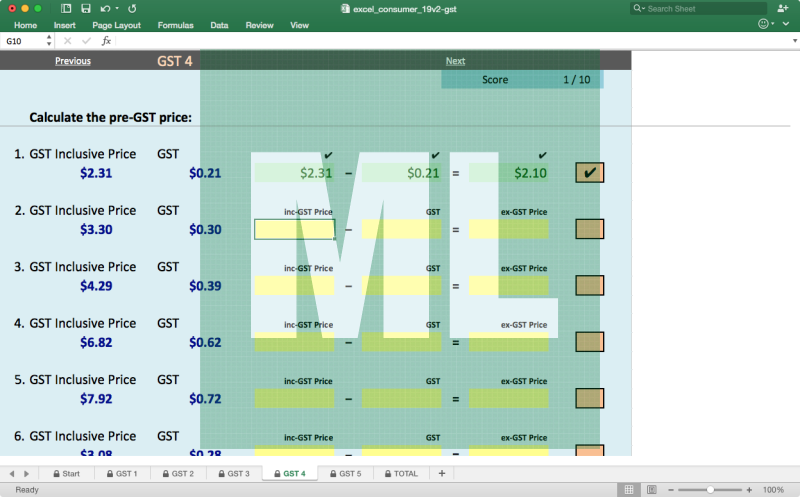Click the checked box for question 1
The image size is (800, 497).
589,172
